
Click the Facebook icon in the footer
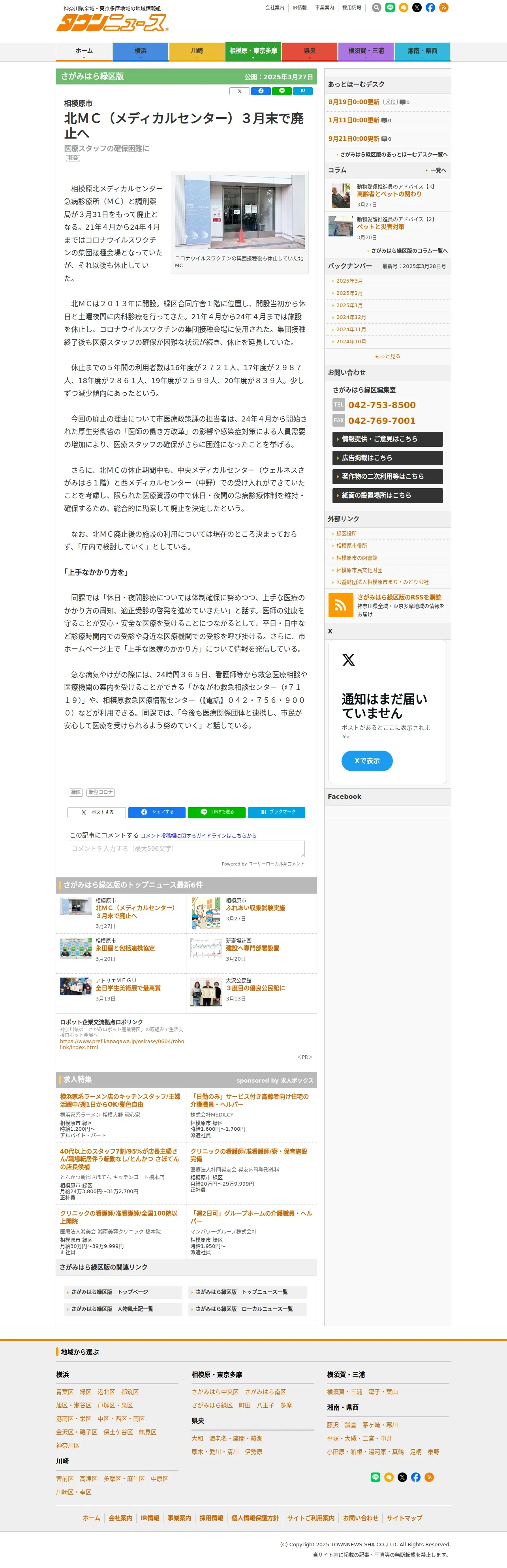[416, 1477]
